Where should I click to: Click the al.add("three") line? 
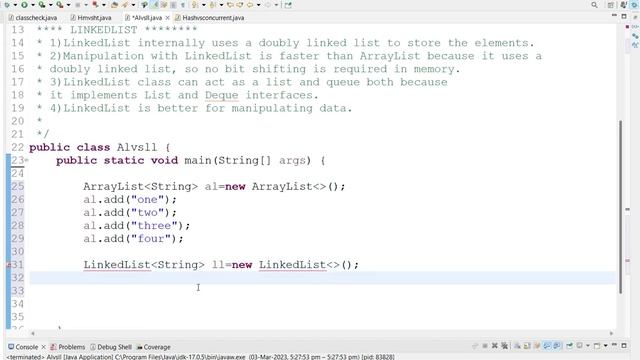coord(137,226)
